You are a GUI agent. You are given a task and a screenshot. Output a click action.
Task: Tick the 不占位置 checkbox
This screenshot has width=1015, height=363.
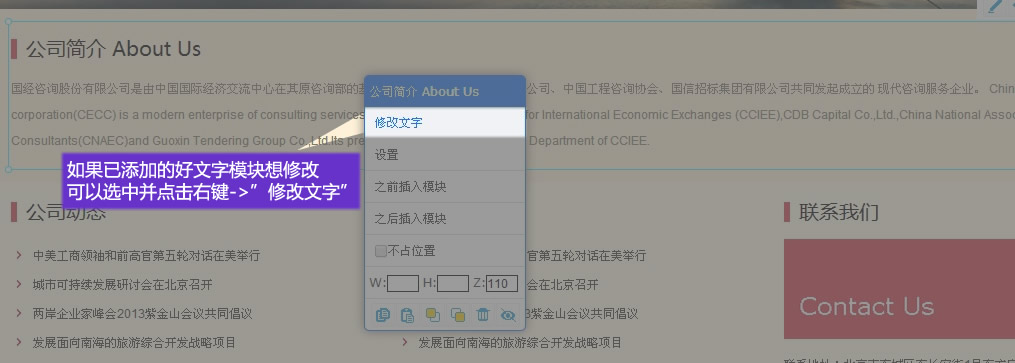click(x=381, y=250)
